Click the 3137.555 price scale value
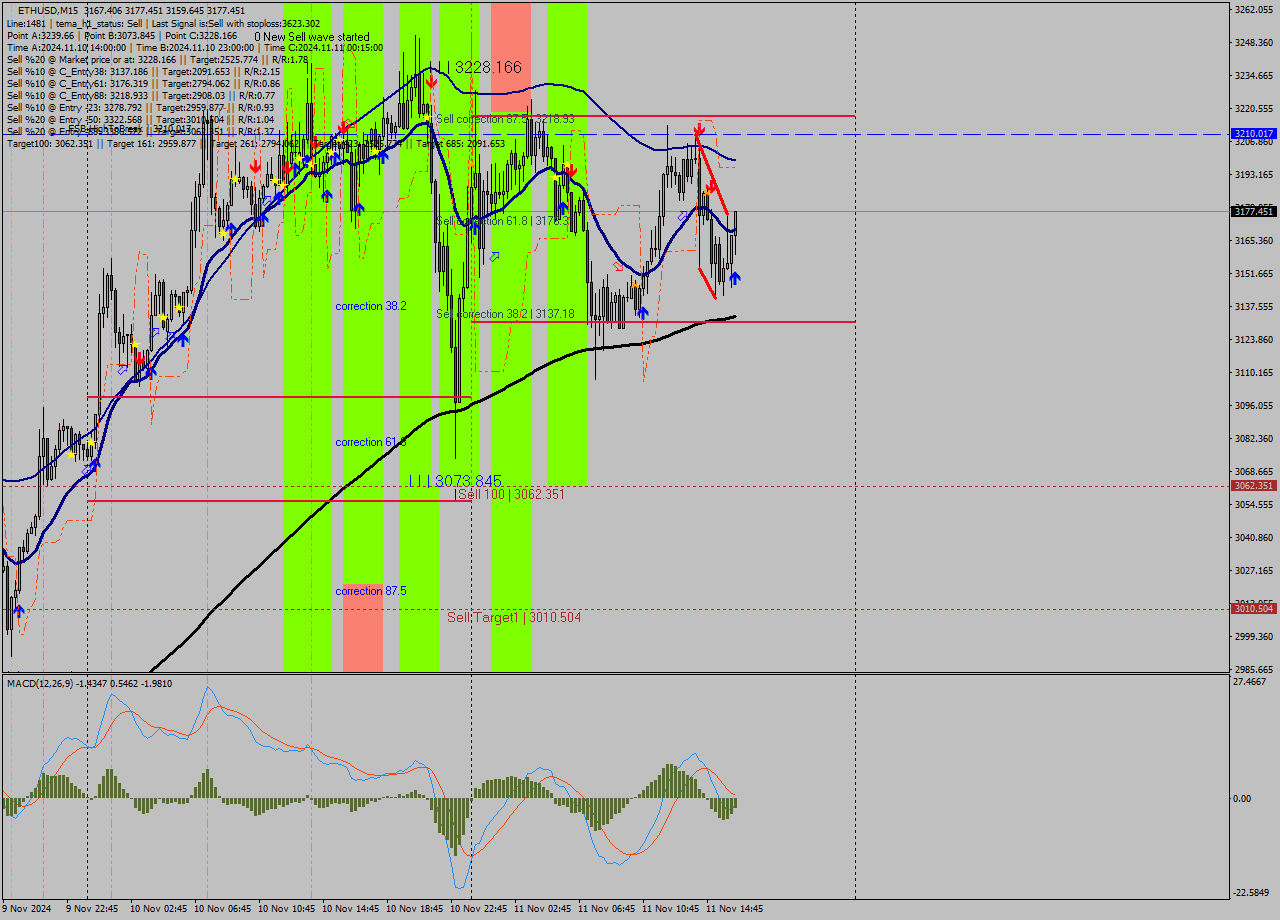The width and height of the screenshot is (1280, 920). coord(1253,306)
